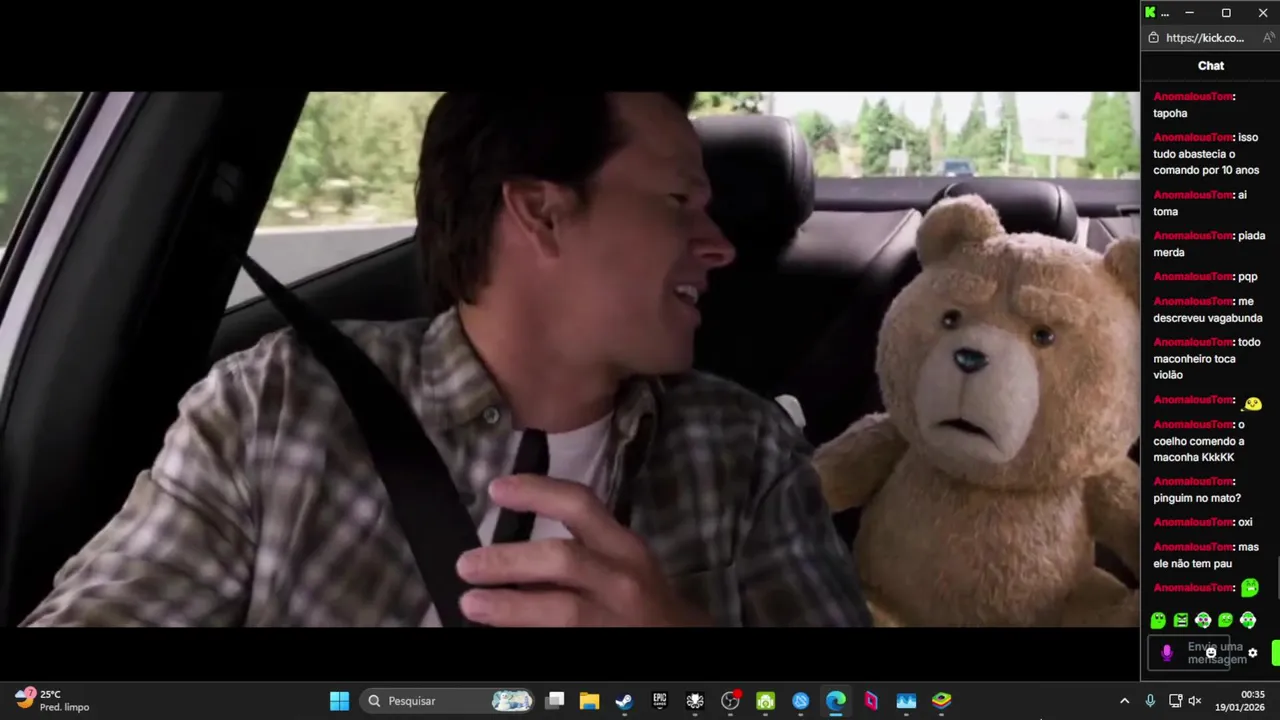The width and height of the screenshot is (1280, 720).
Task: Click the 'Chat' header label
Action: pyautogui.click(x=1211, y=66)
